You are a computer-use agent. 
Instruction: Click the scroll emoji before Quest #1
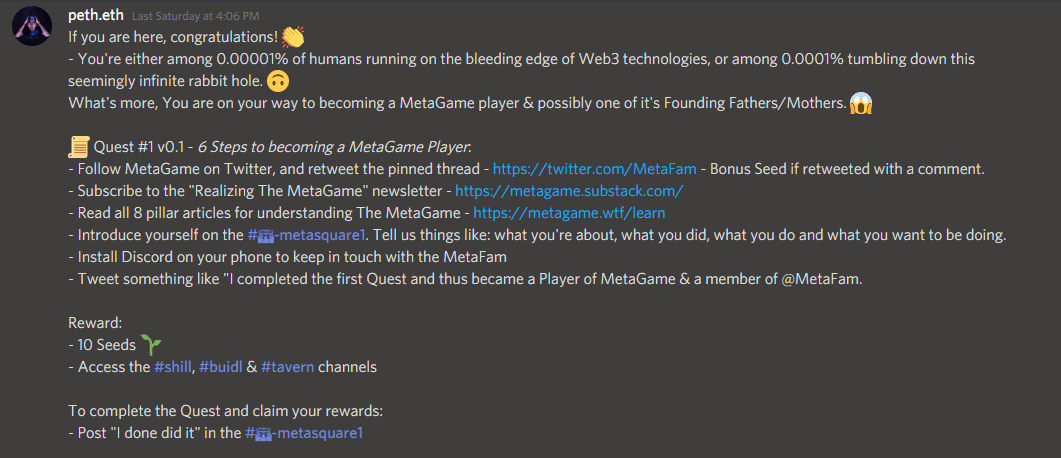(x=79, y=148)
